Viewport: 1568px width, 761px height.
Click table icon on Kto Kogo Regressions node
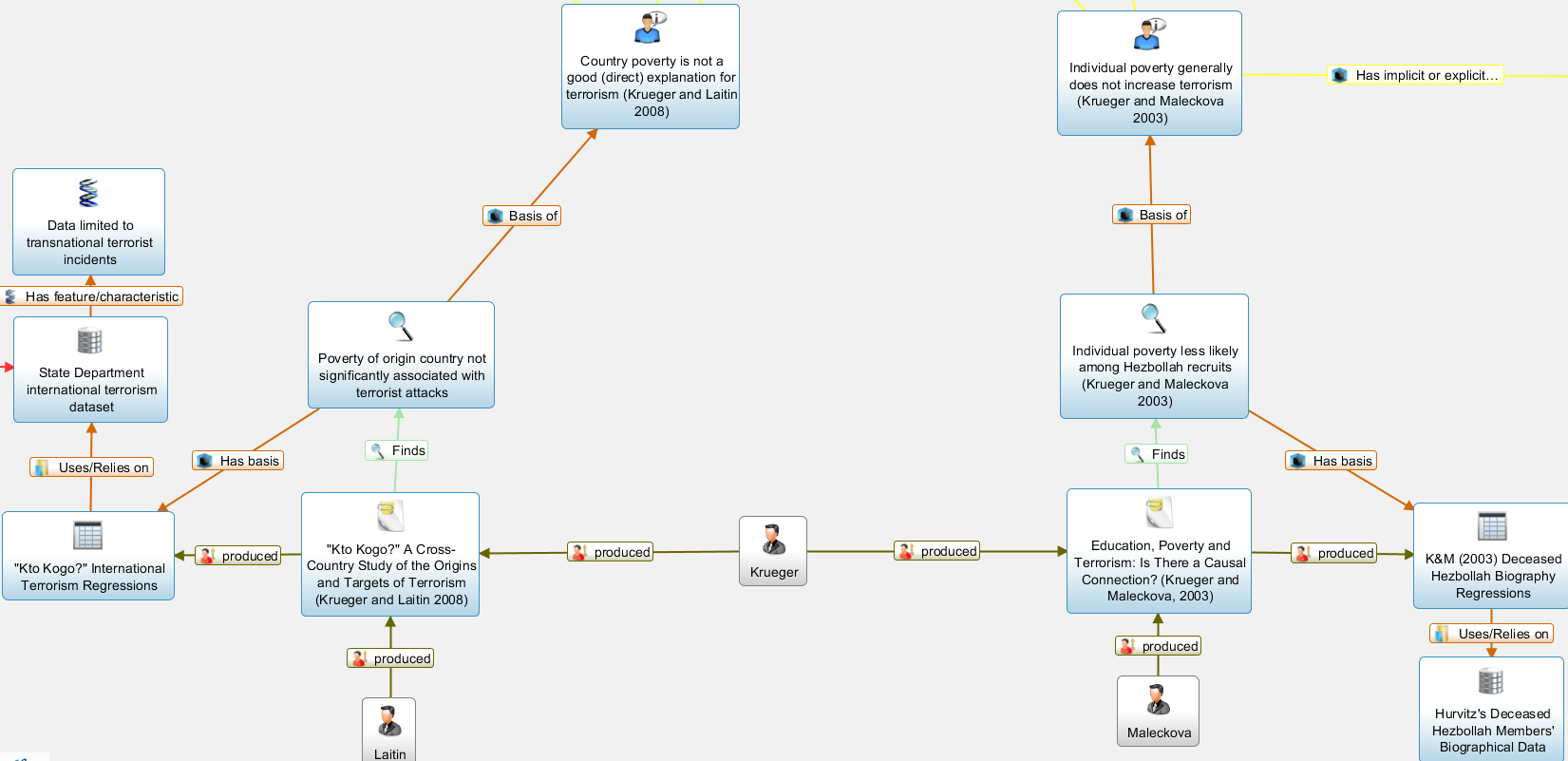87,536
